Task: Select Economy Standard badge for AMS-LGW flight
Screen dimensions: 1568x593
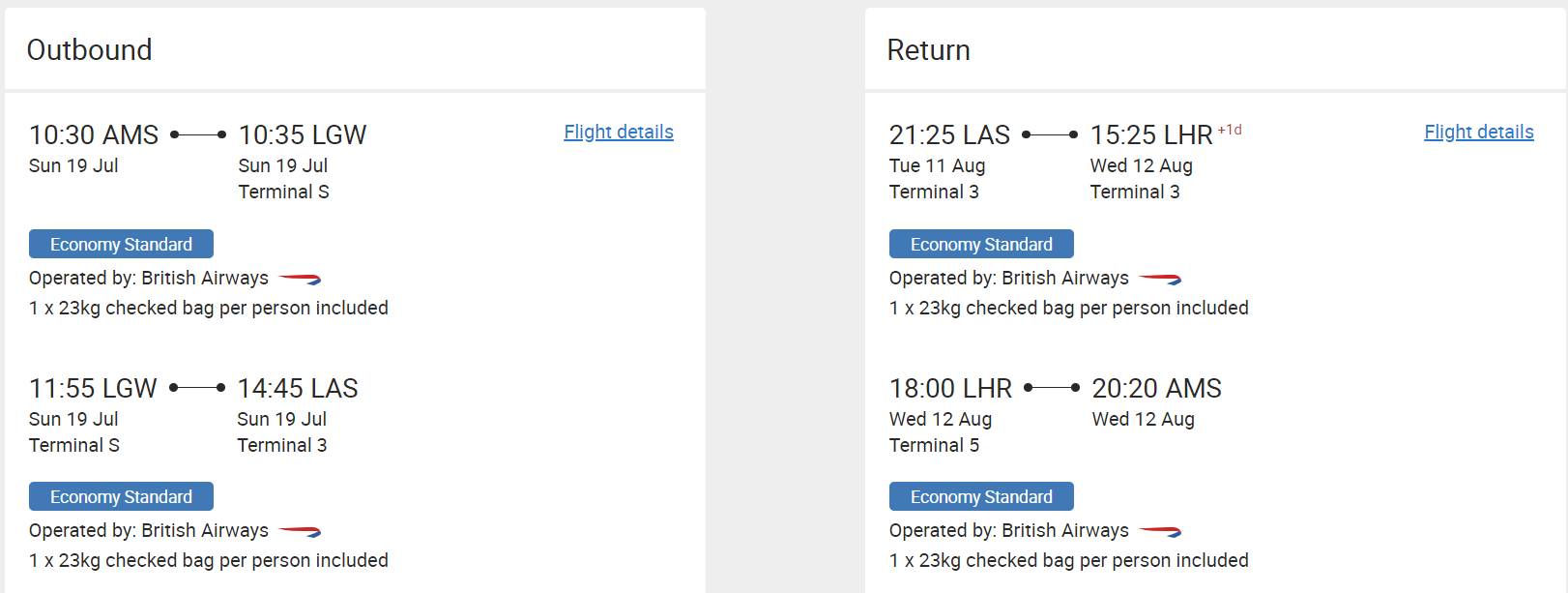Action: pyautogui.click(x=121, y=244)
